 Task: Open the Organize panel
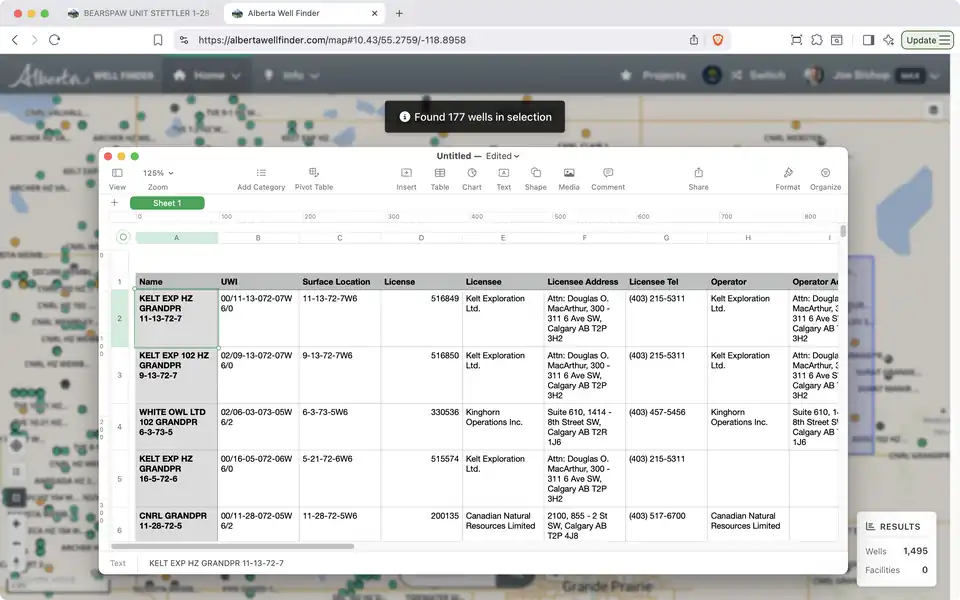click(x=825, y=179)
